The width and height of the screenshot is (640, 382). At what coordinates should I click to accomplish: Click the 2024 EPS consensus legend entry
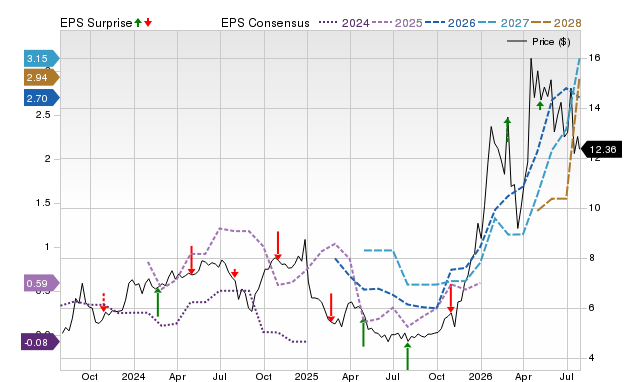[x=344, y=23]
